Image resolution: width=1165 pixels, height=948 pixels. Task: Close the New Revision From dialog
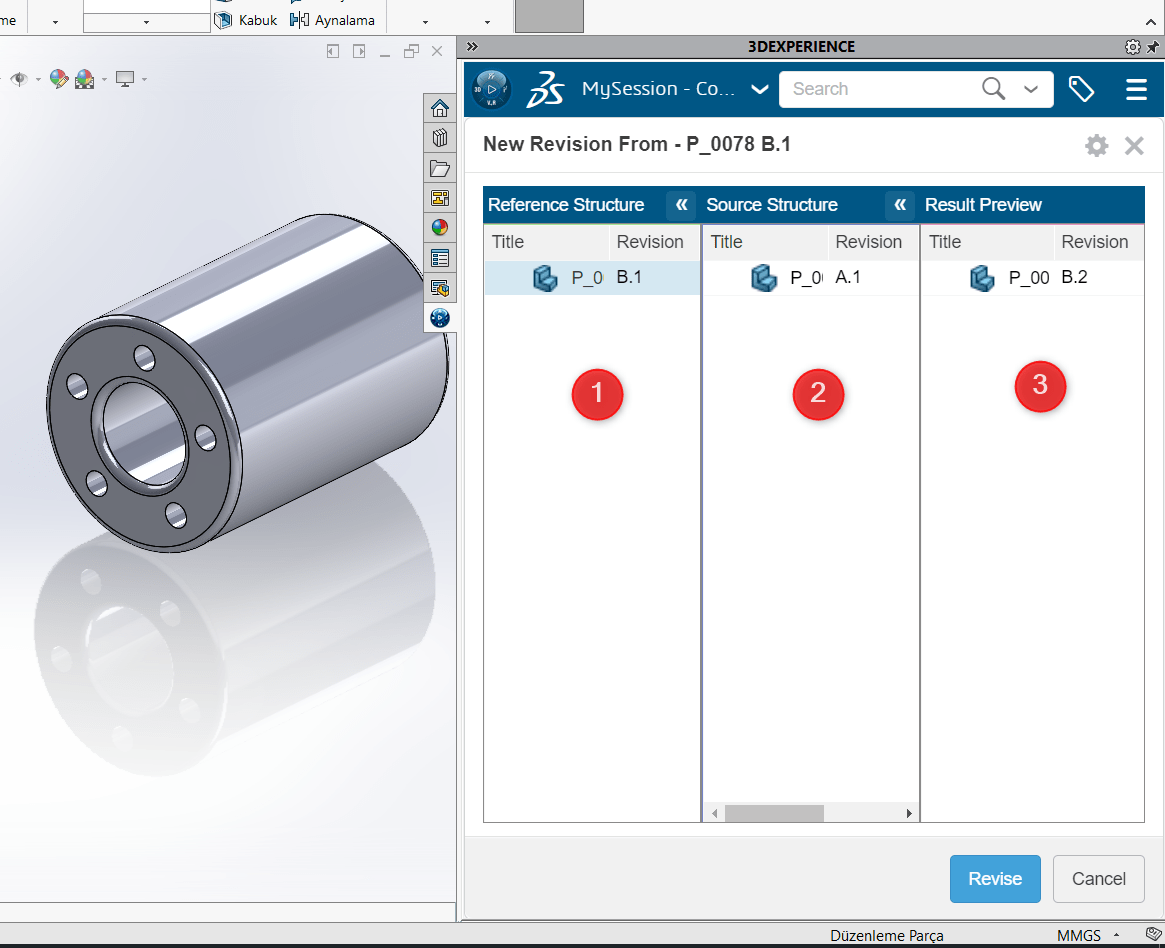point(1134,145)
